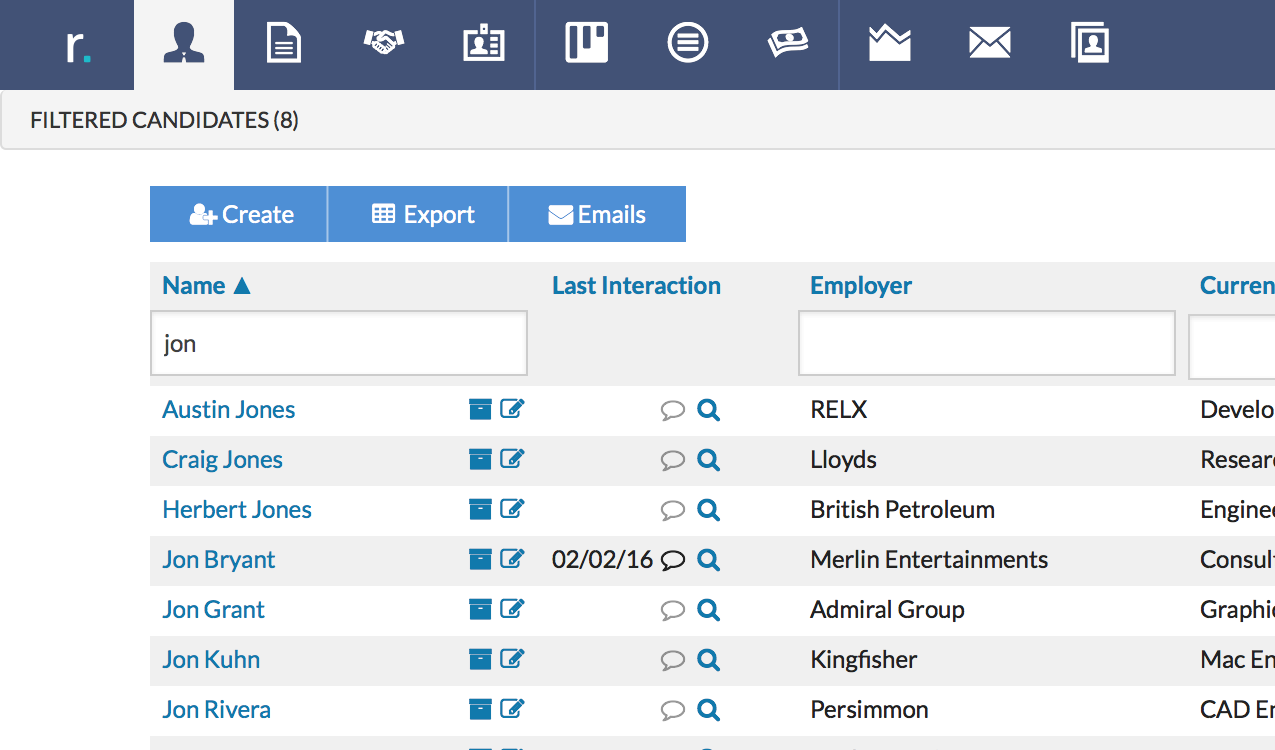Click the r. logo home icon
The width and height of the screenshot is (1275, 750).
point(78,45)
